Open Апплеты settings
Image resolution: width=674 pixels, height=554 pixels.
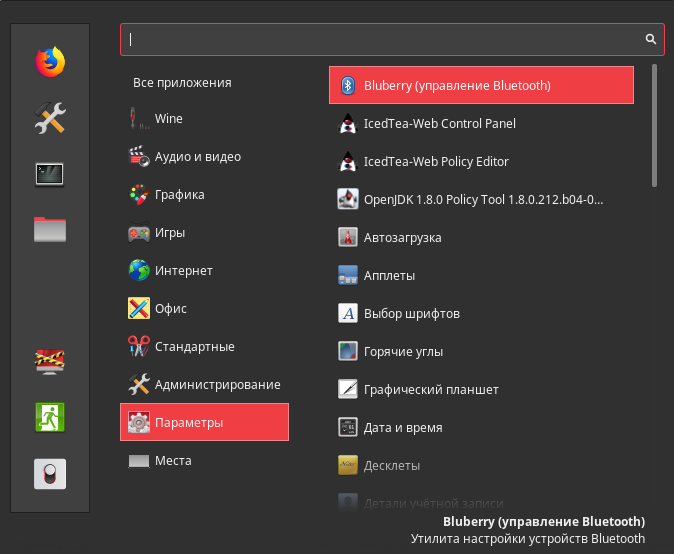481,275
